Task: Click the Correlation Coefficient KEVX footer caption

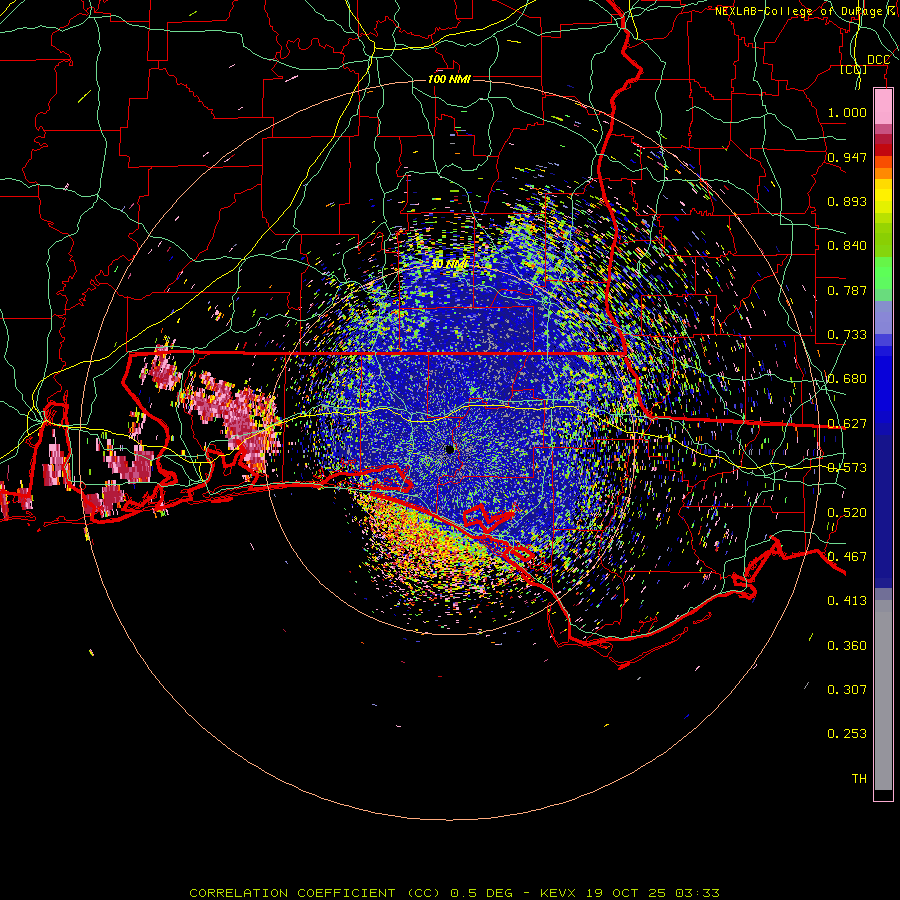Action: (x=454, y=893)
